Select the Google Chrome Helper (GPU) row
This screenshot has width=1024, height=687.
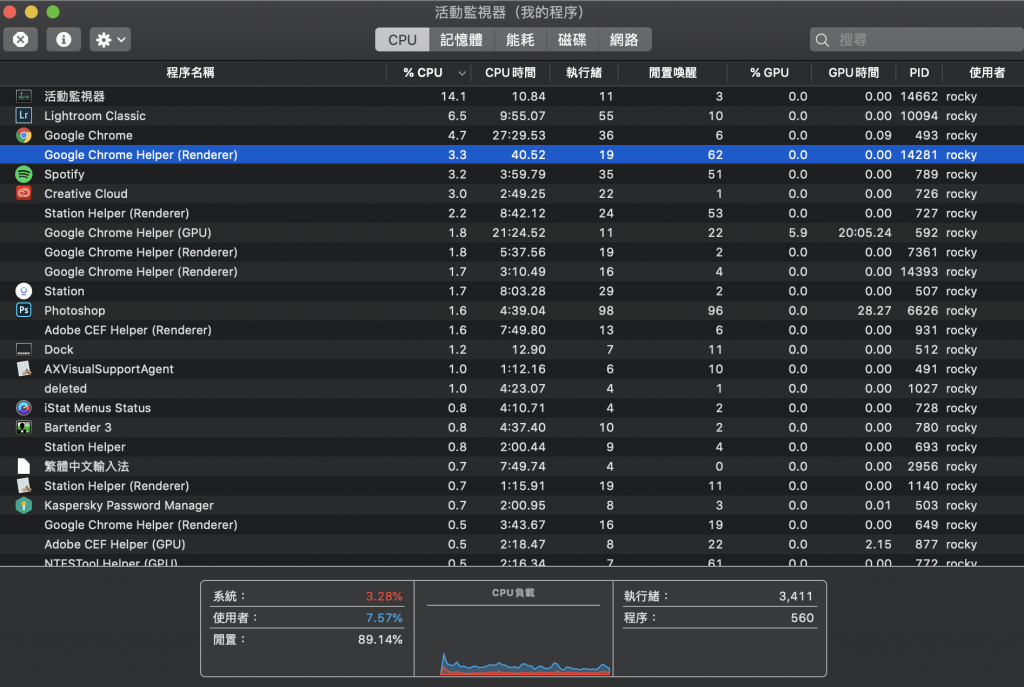pos(512,232)
